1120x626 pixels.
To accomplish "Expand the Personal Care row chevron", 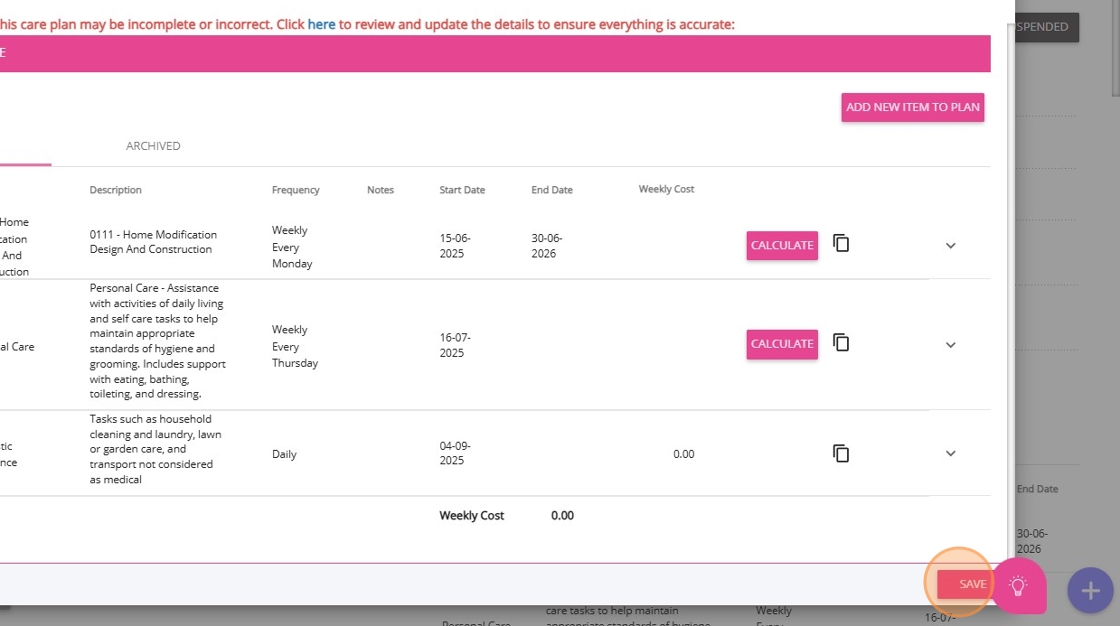I will pos(951,345).
